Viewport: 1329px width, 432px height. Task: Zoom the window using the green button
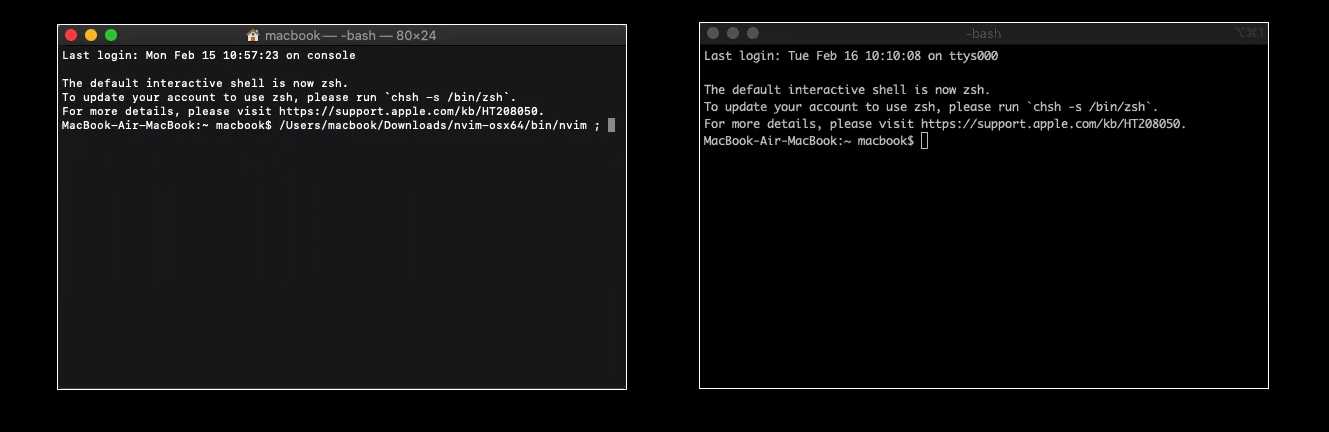pos(111,35)
